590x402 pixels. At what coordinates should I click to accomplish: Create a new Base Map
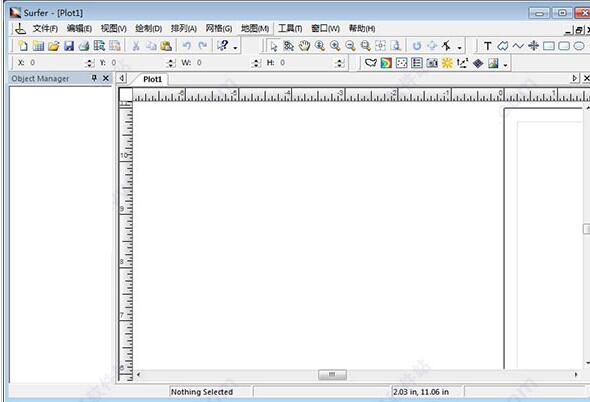(371, 63)
